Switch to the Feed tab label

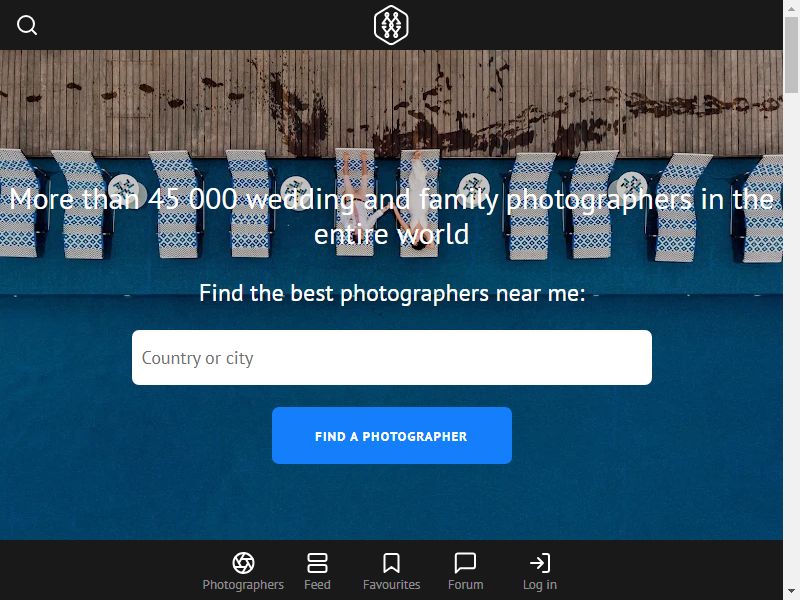coord(317,585)
